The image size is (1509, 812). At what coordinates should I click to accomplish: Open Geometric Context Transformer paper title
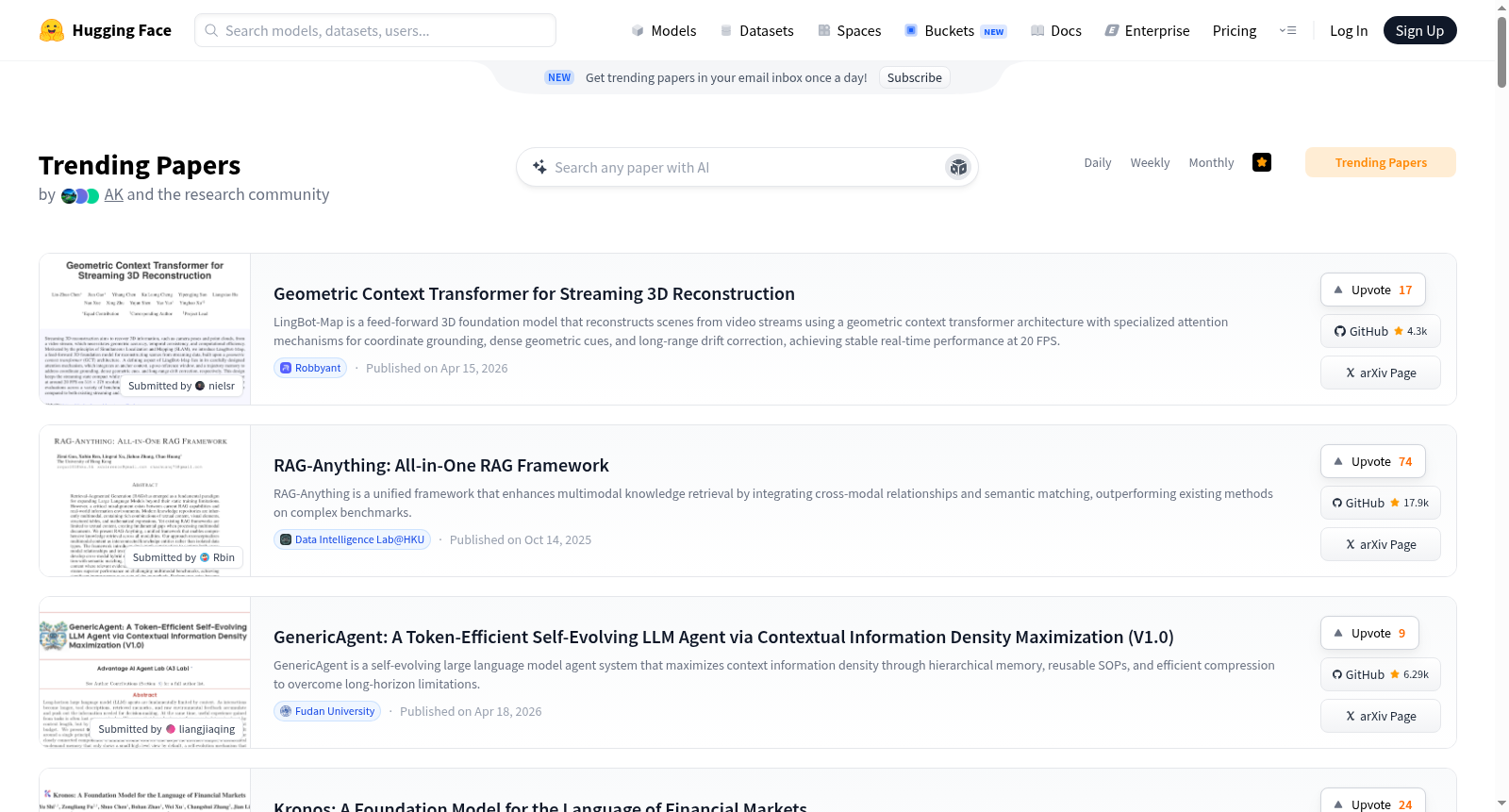[534, 293]
